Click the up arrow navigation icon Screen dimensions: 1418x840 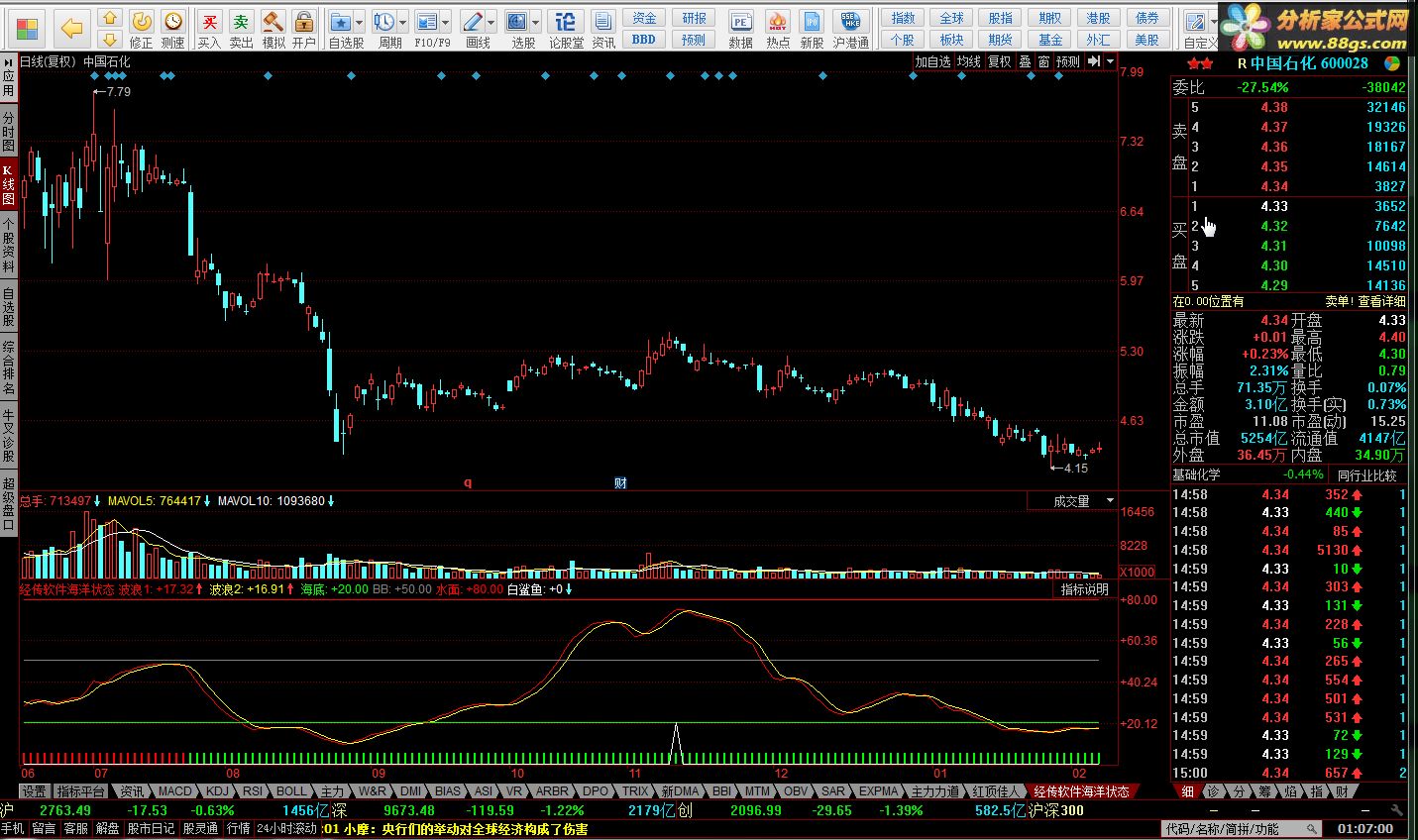110,18
